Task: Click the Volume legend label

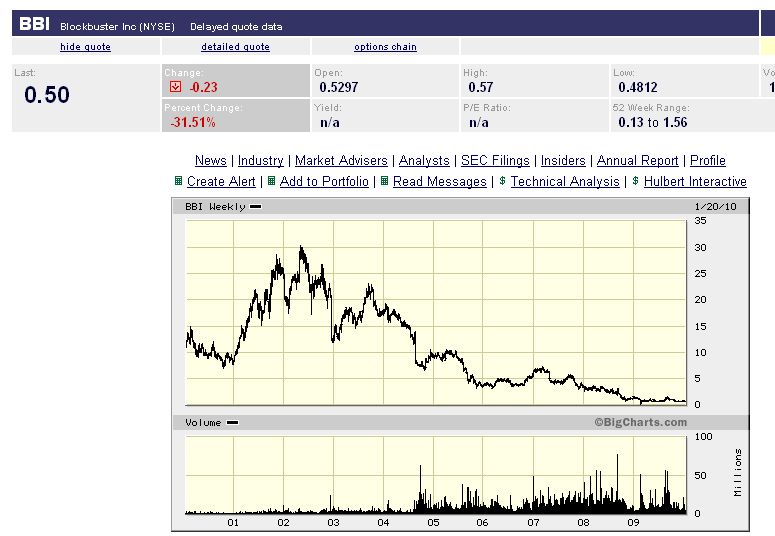Action: click(x=203, y=423)
